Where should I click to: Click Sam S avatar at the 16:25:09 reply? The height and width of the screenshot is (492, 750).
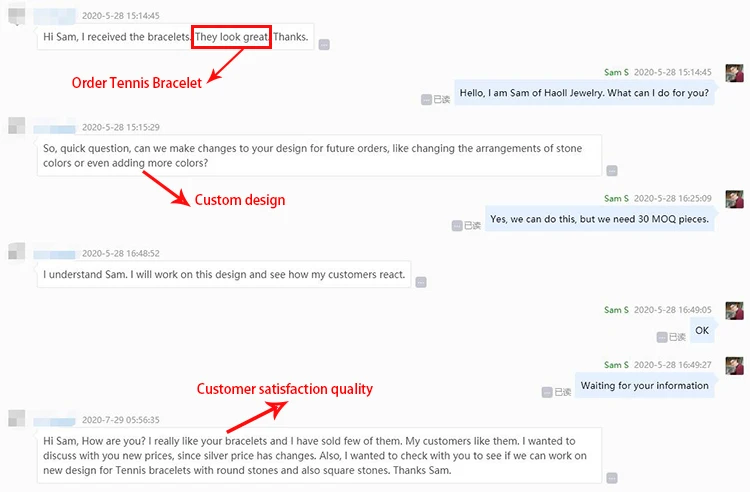point(735,199)
